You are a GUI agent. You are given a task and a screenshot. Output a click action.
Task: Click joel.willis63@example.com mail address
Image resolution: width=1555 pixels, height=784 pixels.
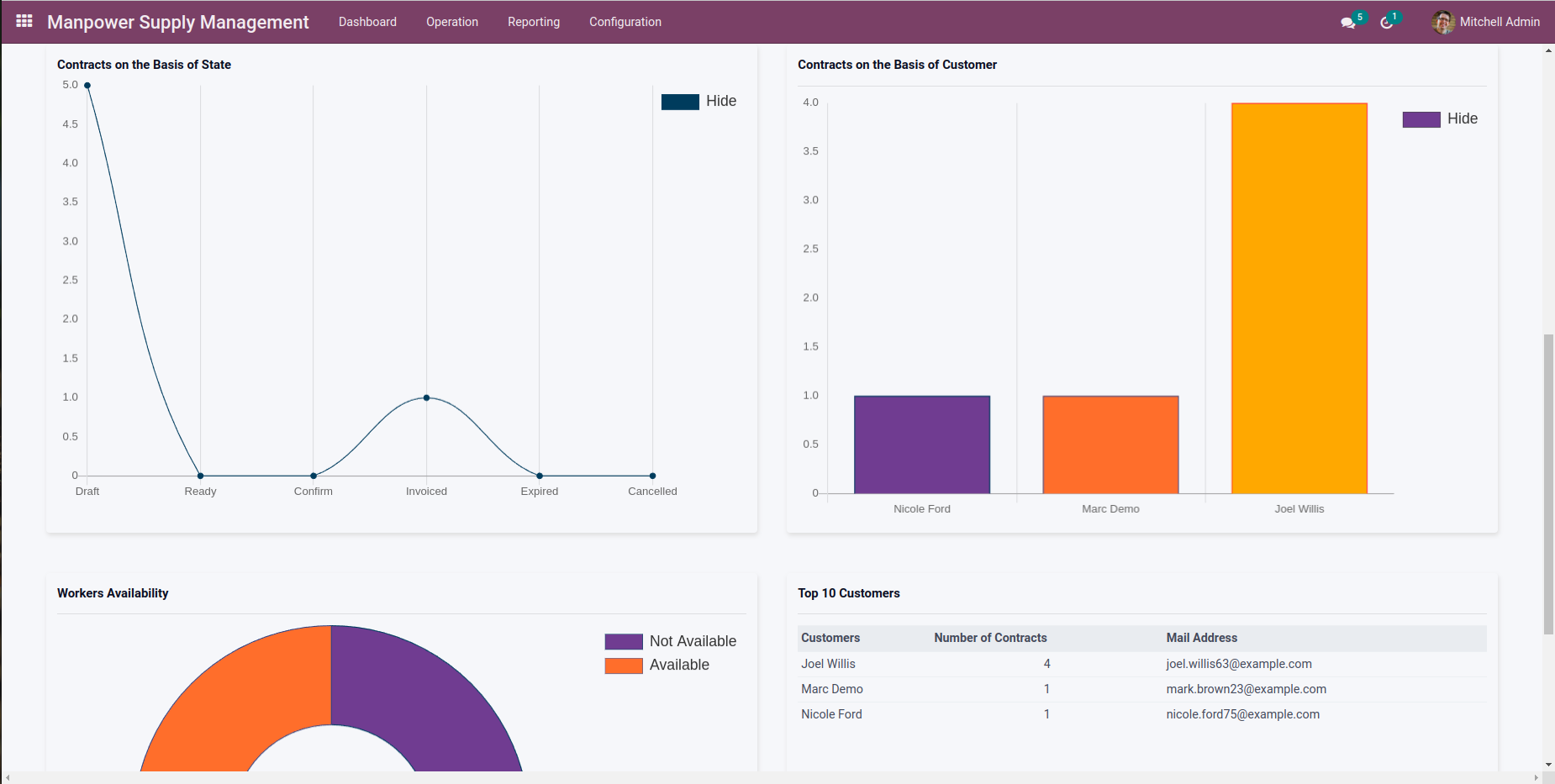coord(1239,664)
